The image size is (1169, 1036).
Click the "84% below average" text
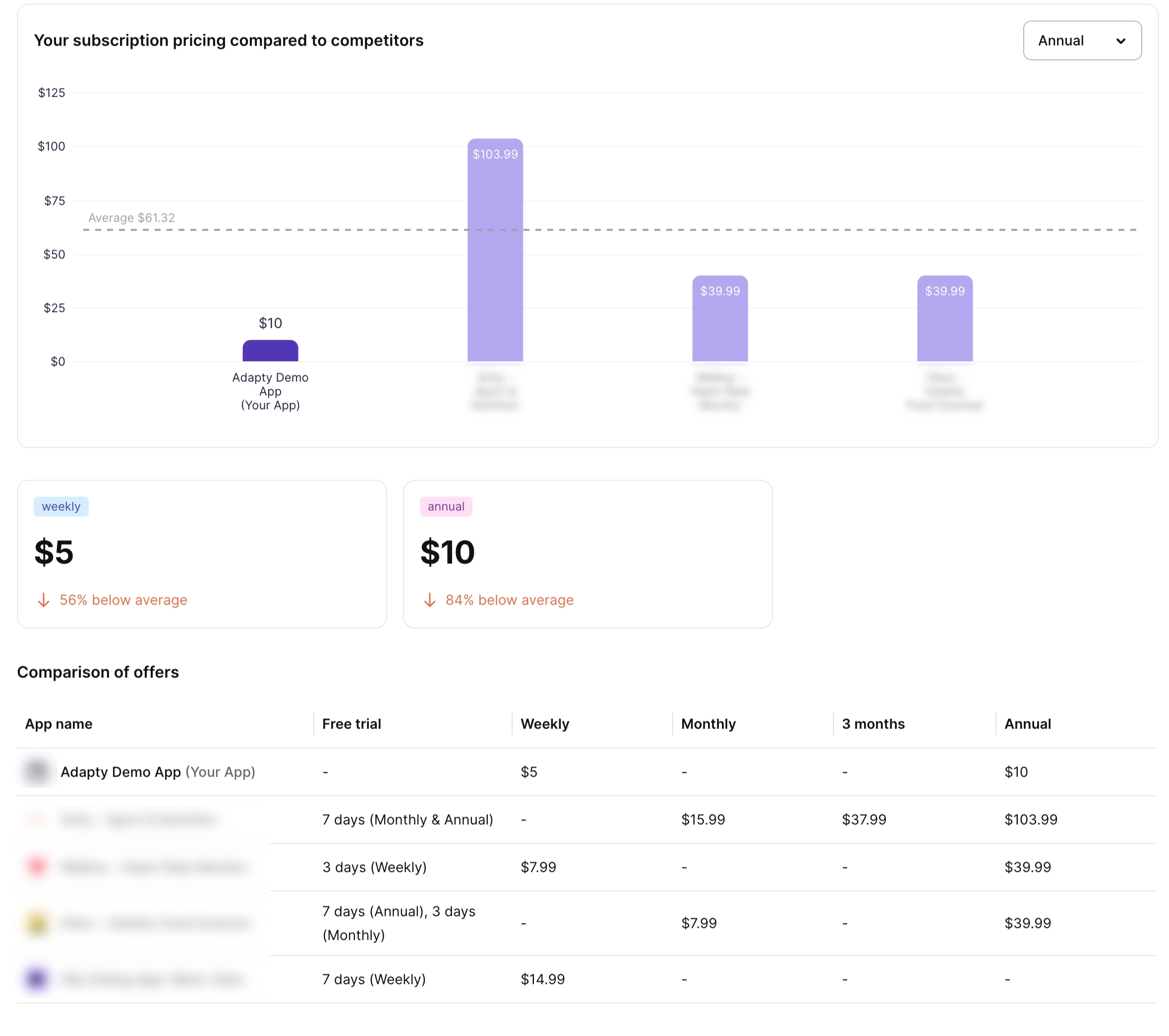point(510,600)
